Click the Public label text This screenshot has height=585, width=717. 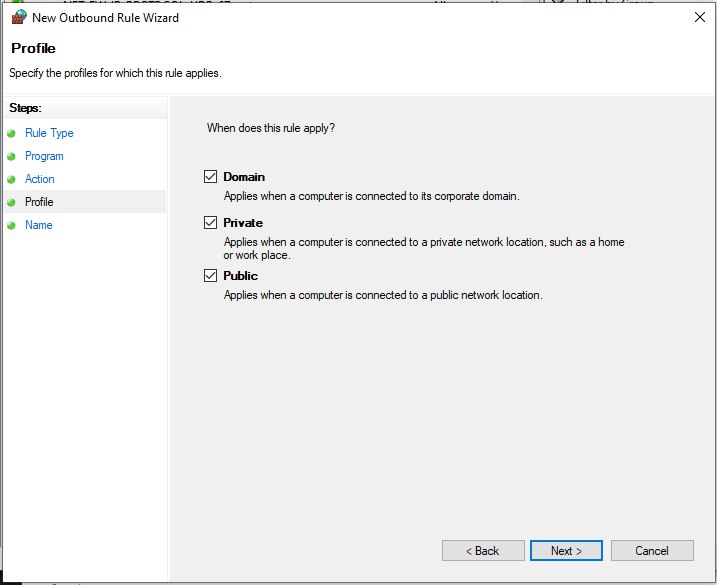(x=241, y=276)
